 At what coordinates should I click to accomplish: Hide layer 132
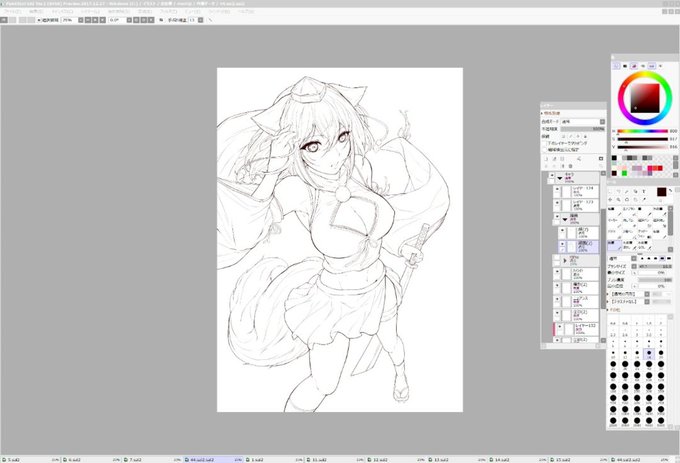click(559, 327)
